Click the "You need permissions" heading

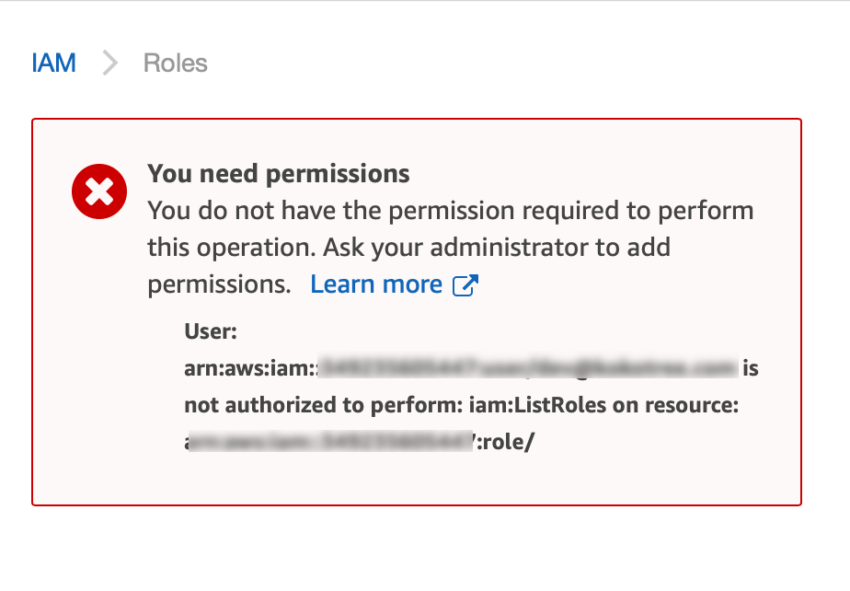coord(278,174)
